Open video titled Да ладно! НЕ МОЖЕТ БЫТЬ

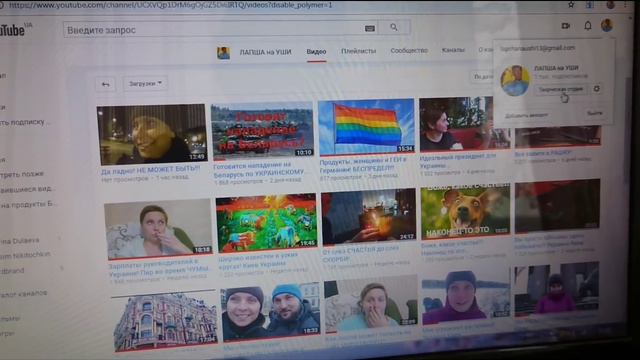(151, 169)
